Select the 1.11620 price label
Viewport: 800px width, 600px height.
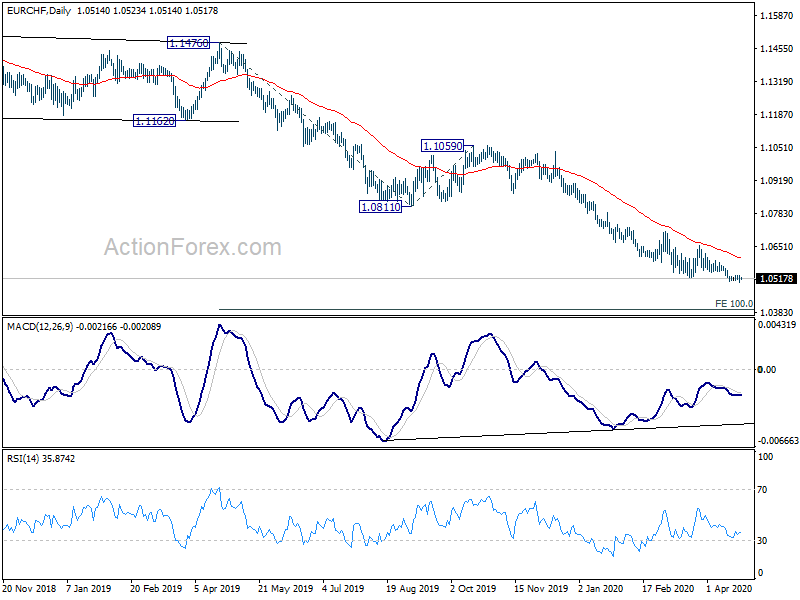tap(154, 121)
